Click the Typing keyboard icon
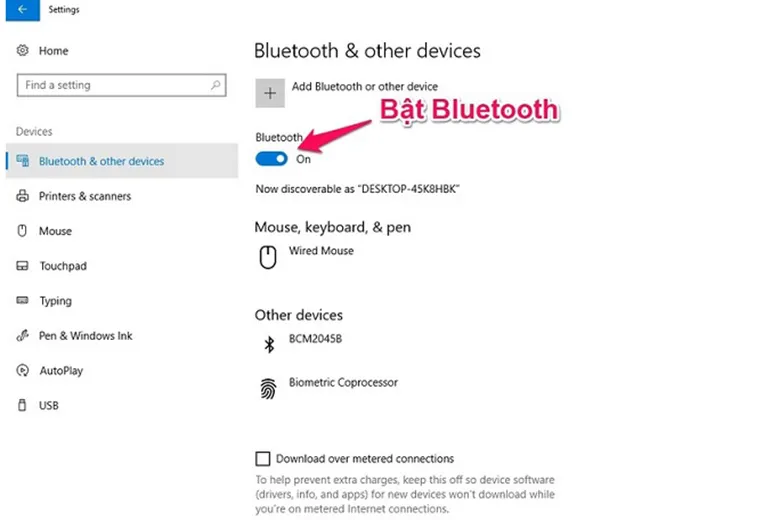The width and height of the screenshot is (780, 520). pos(22,301)
